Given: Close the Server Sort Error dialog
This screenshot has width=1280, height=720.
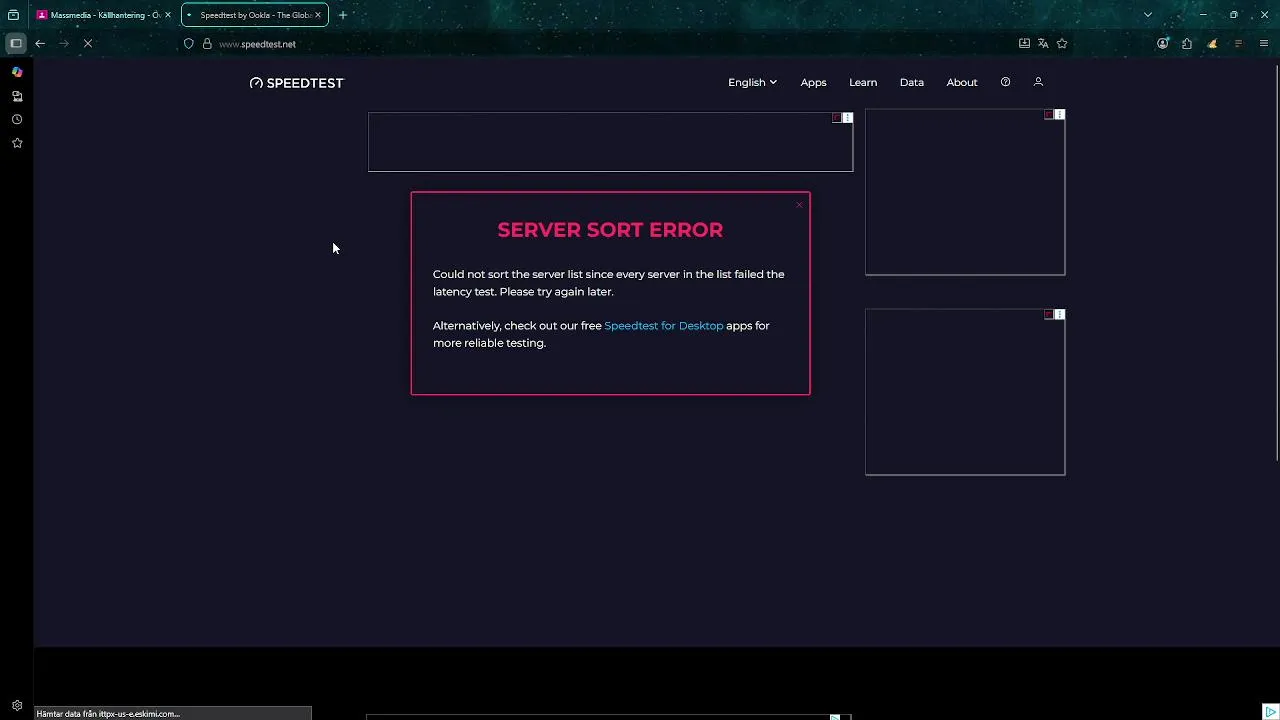Looking at the screenshot, I should point(799,205).
